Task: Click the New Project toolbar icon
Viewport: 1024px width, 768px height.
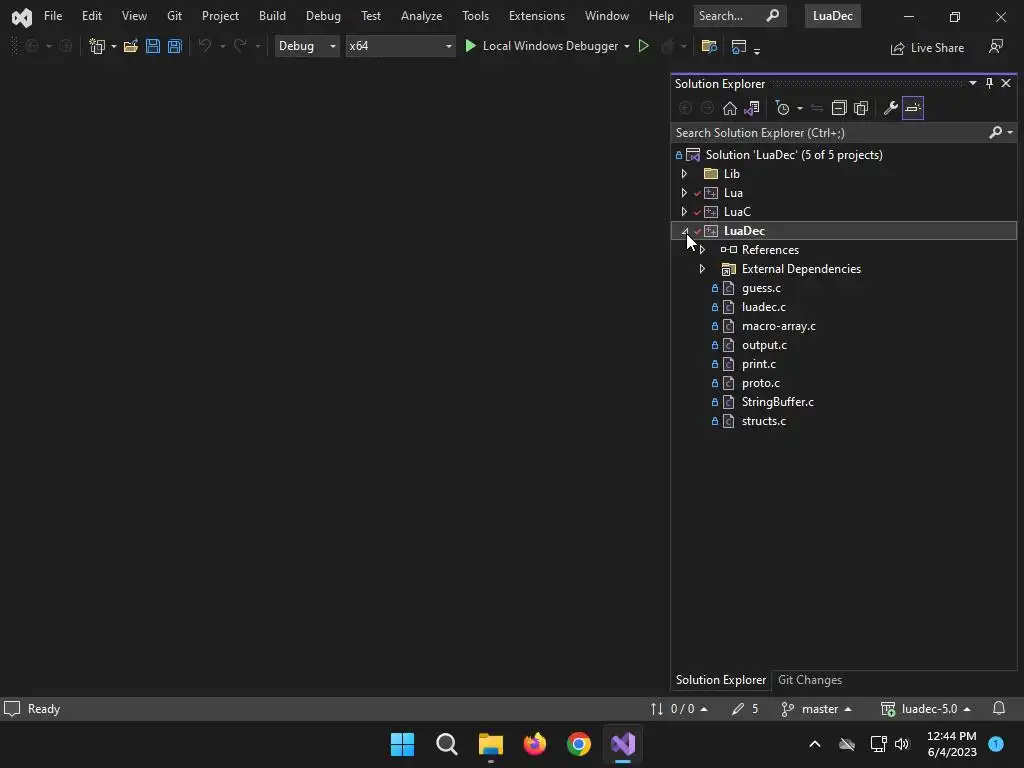Action: pyautogui.click(x=97, y=46)
